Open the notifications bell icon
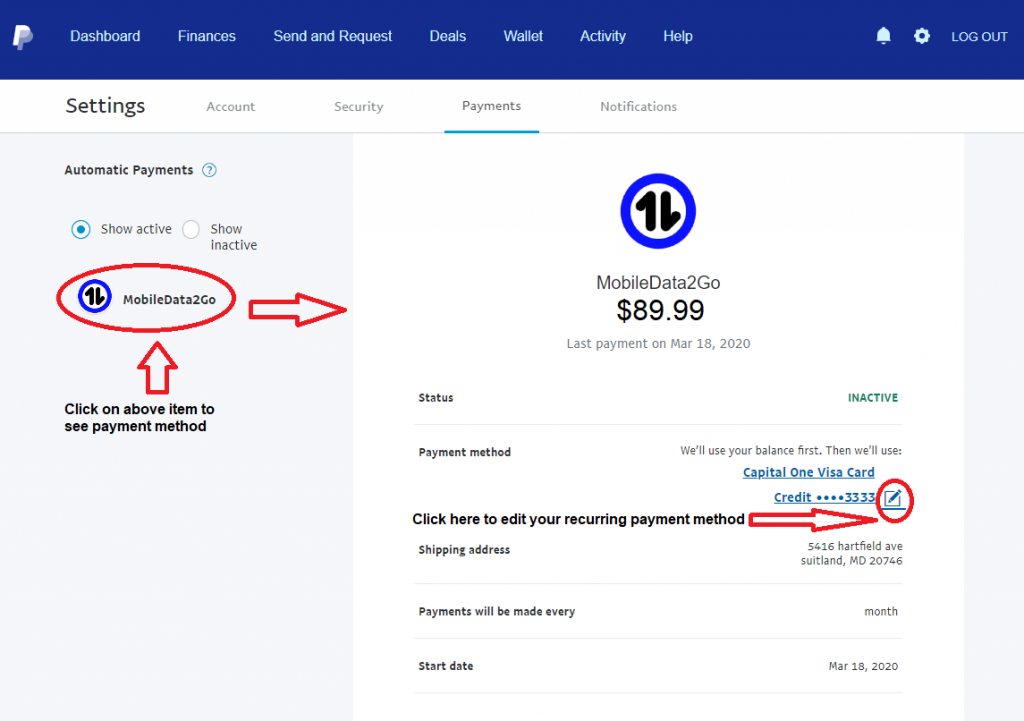Screen dimensions: 1024x721 [883, 35]
